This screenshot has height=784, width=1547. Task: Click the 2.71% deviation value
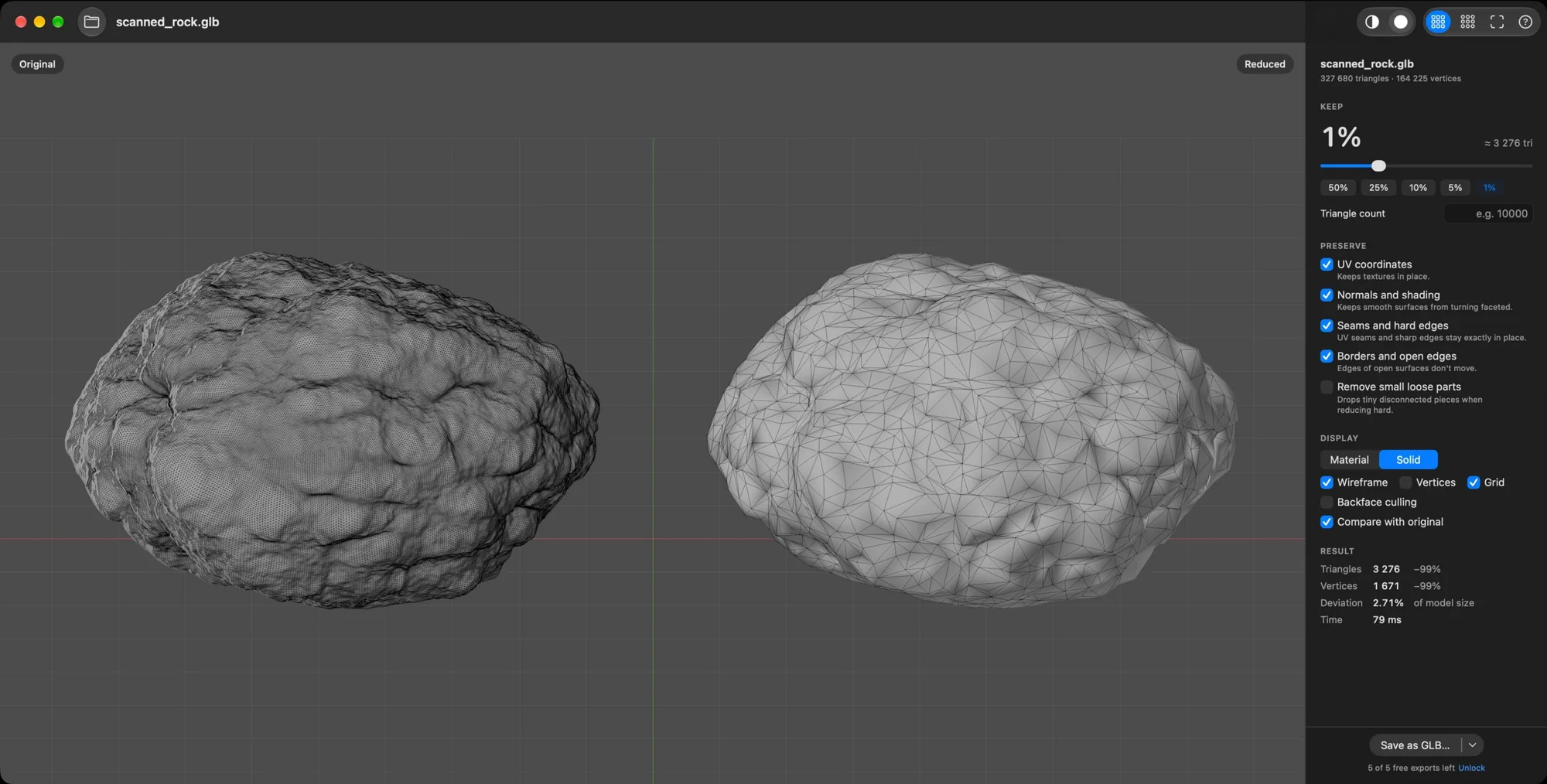[1388, 603]
